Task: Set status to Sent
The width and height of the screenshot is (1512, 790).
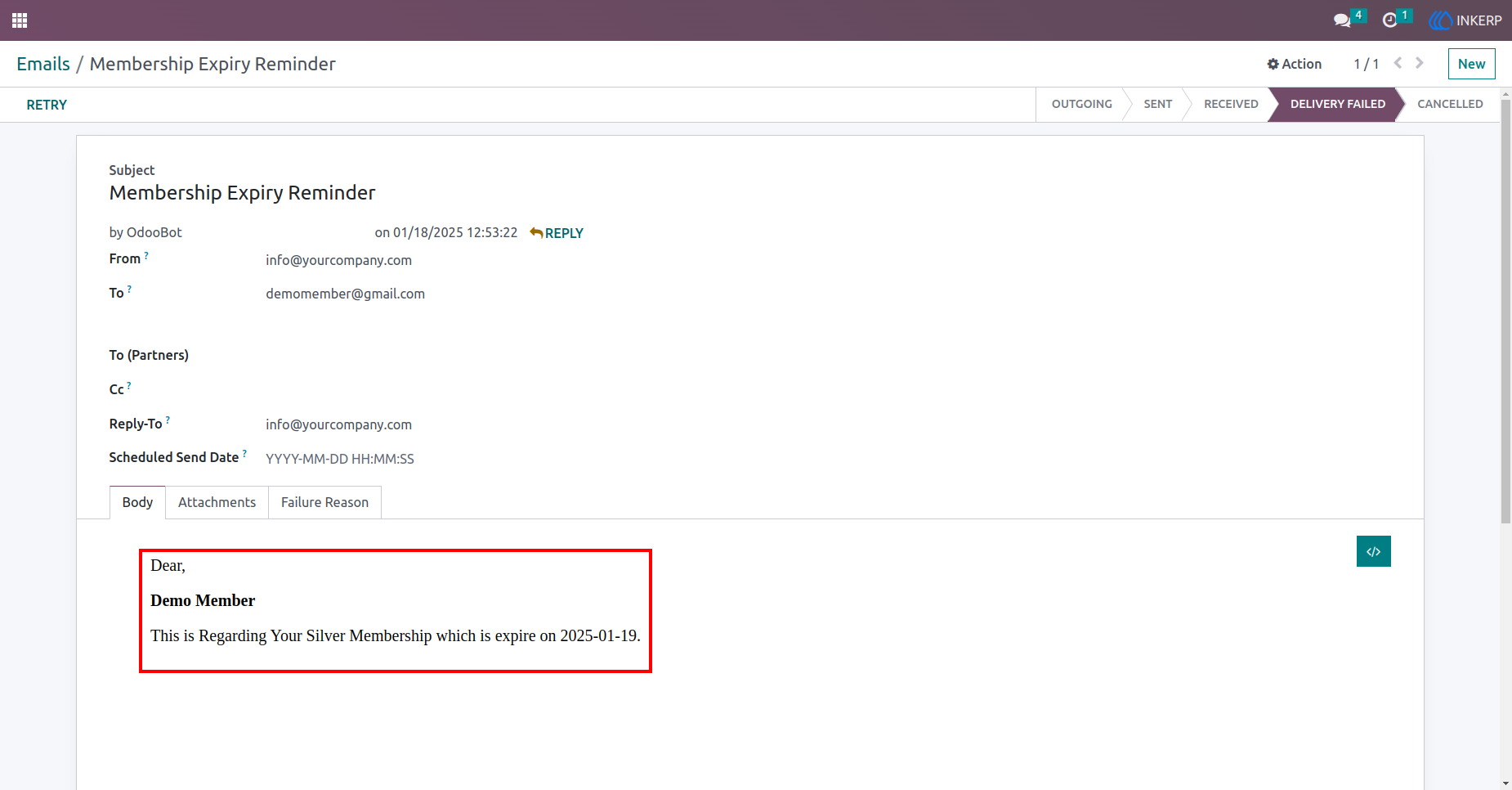Action: point(1157,104)
